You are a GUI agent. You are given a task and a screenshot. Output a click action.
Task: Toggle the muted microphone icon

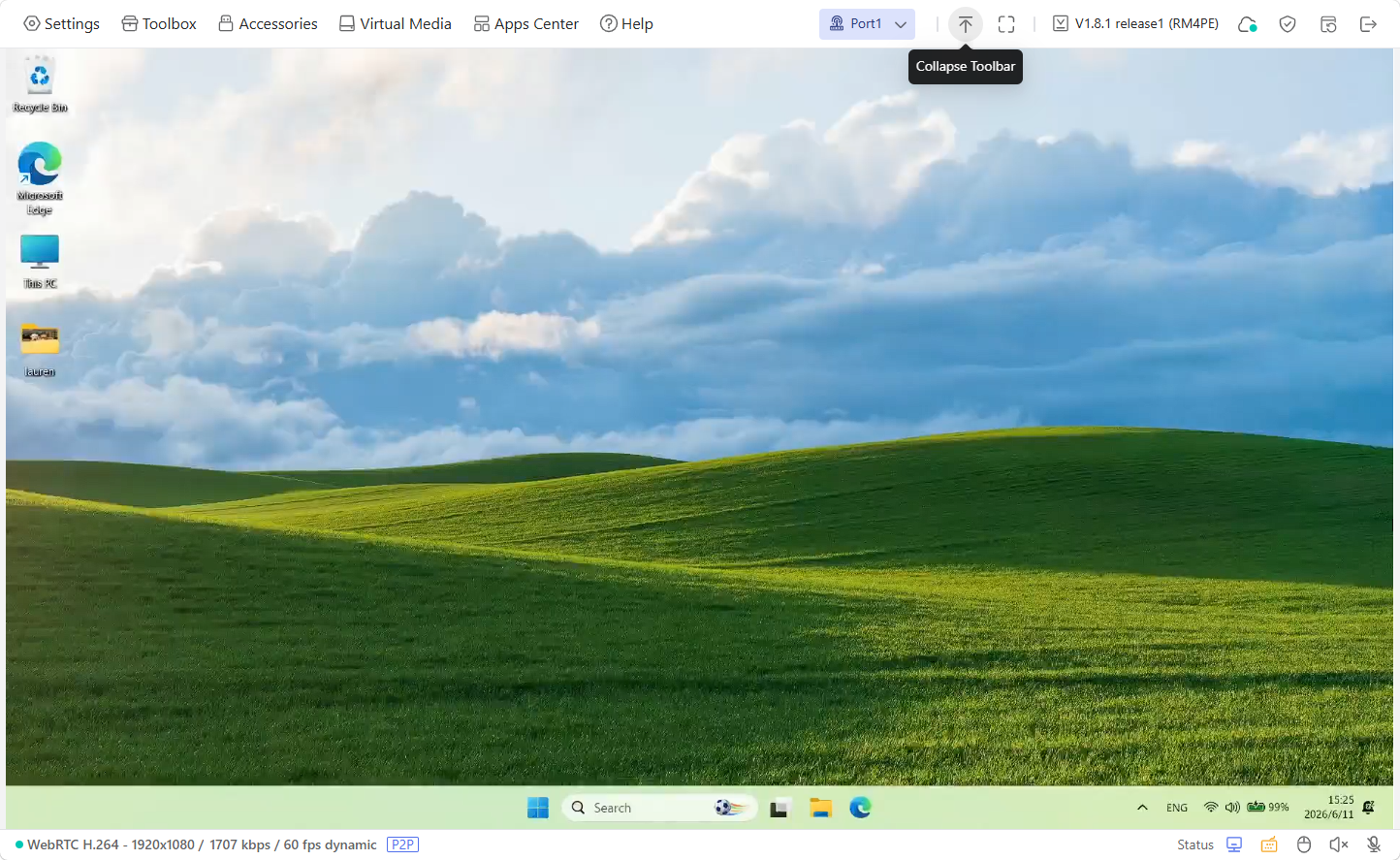(x=1374, y=844)
